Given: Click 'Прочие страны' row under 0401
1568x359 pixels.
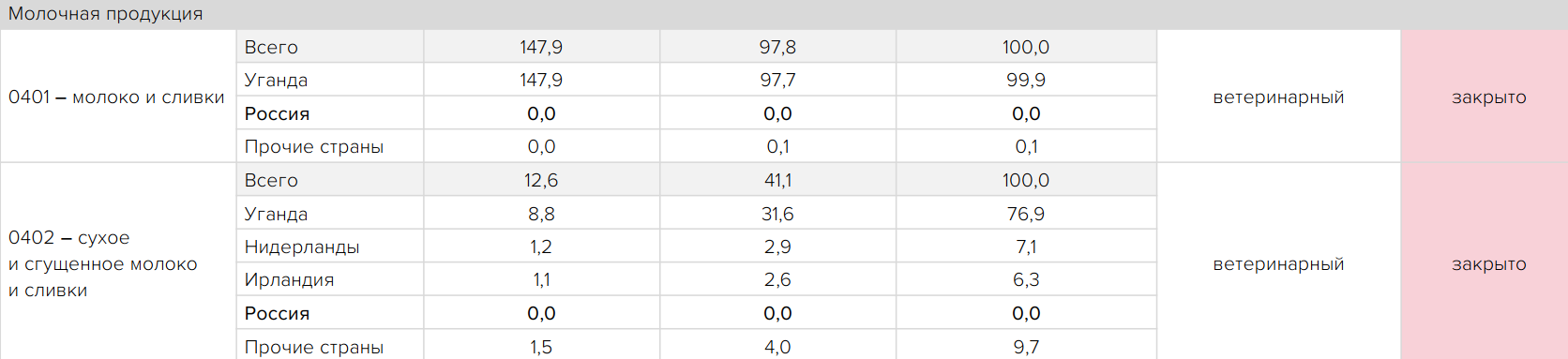Looking at the screenshot, I should 696,146.
